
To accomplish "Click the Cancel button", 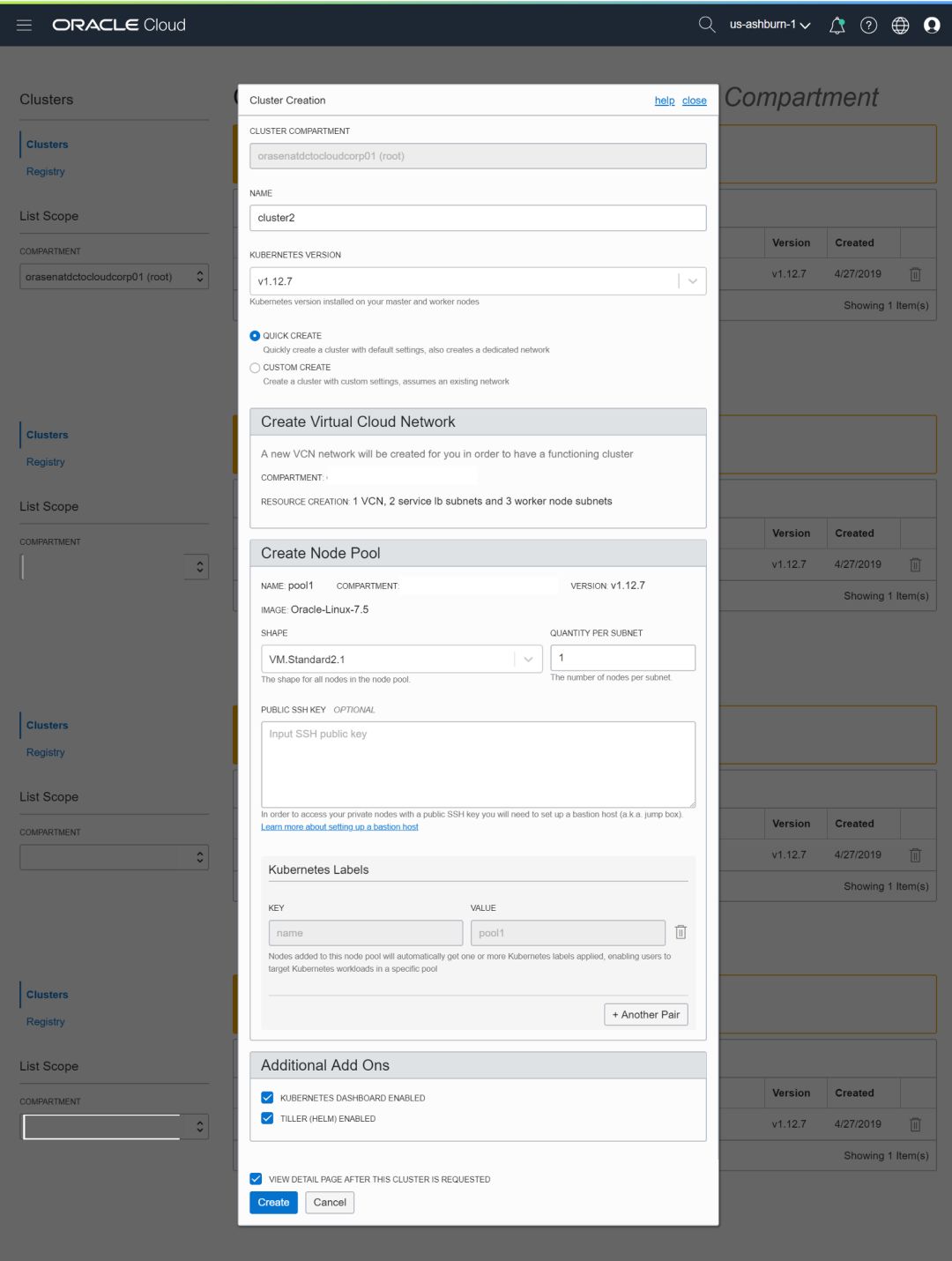I will coord(330,1203).
